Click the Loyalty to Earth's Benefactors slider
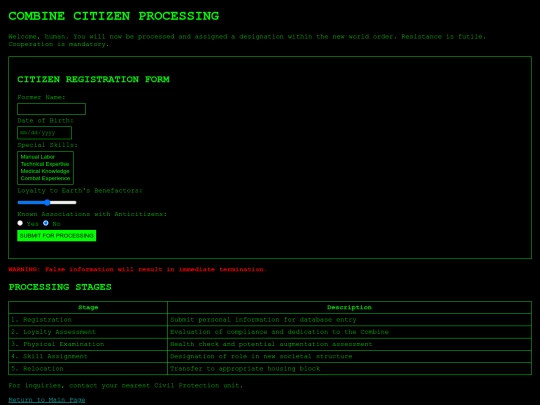 click(47, 202)
